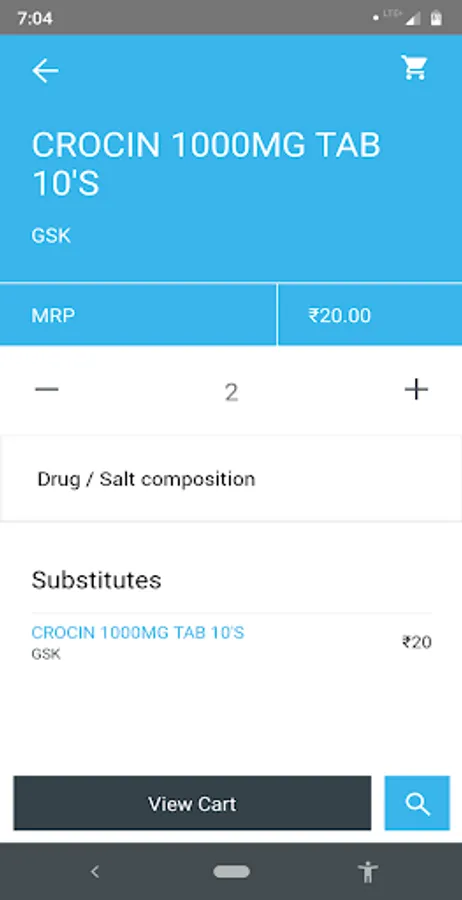This screenshot has width=462, height=900.
Task: Tap the blue search magnifier button
Action: tap(417, 803)
